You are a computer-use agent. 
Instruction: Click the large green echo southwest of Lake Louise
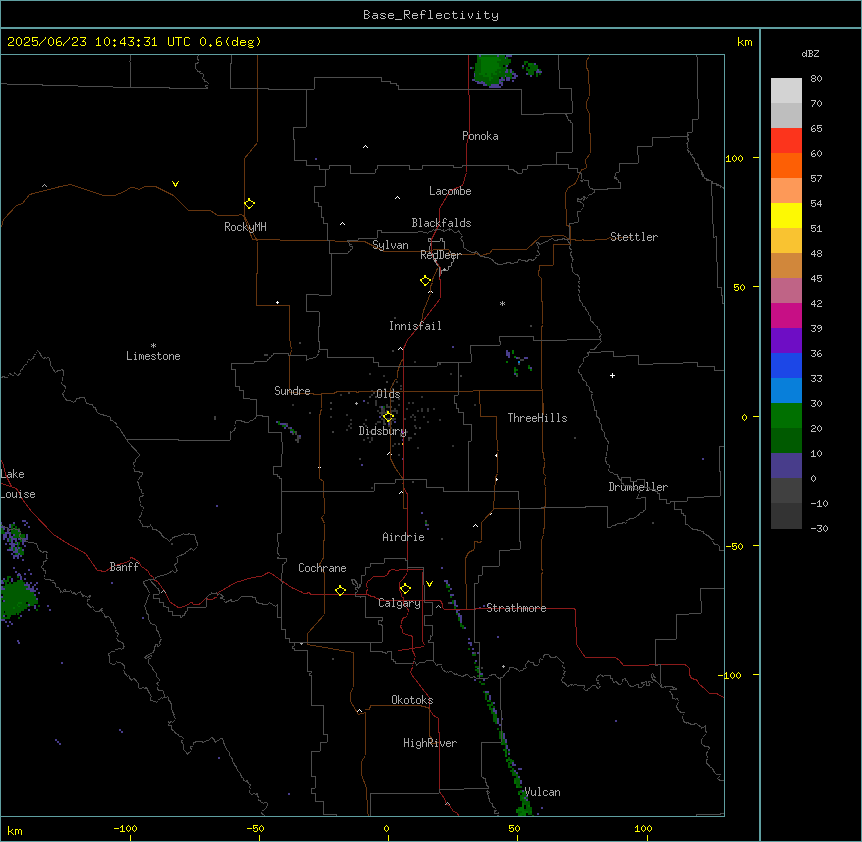18,597
